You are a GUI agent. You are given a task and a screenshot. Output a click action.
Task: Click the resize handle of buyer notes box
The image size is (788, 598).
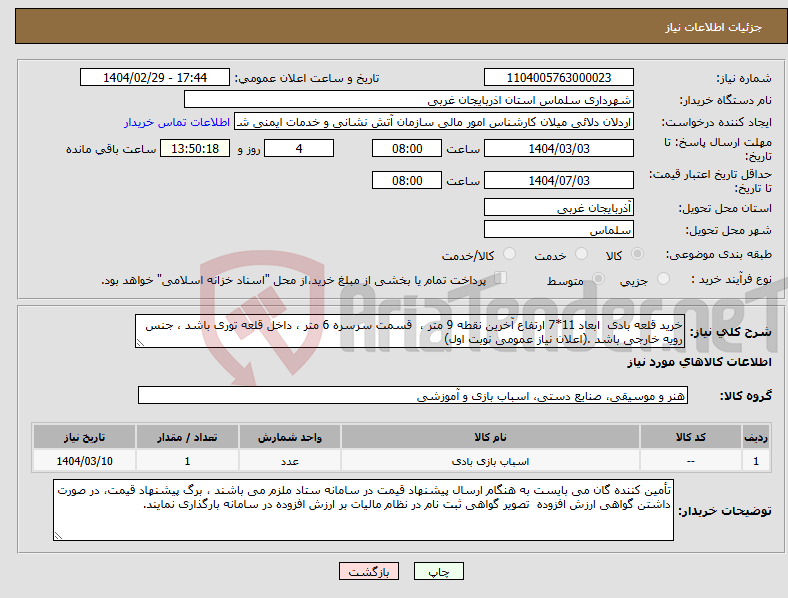[x=58, y=536]
